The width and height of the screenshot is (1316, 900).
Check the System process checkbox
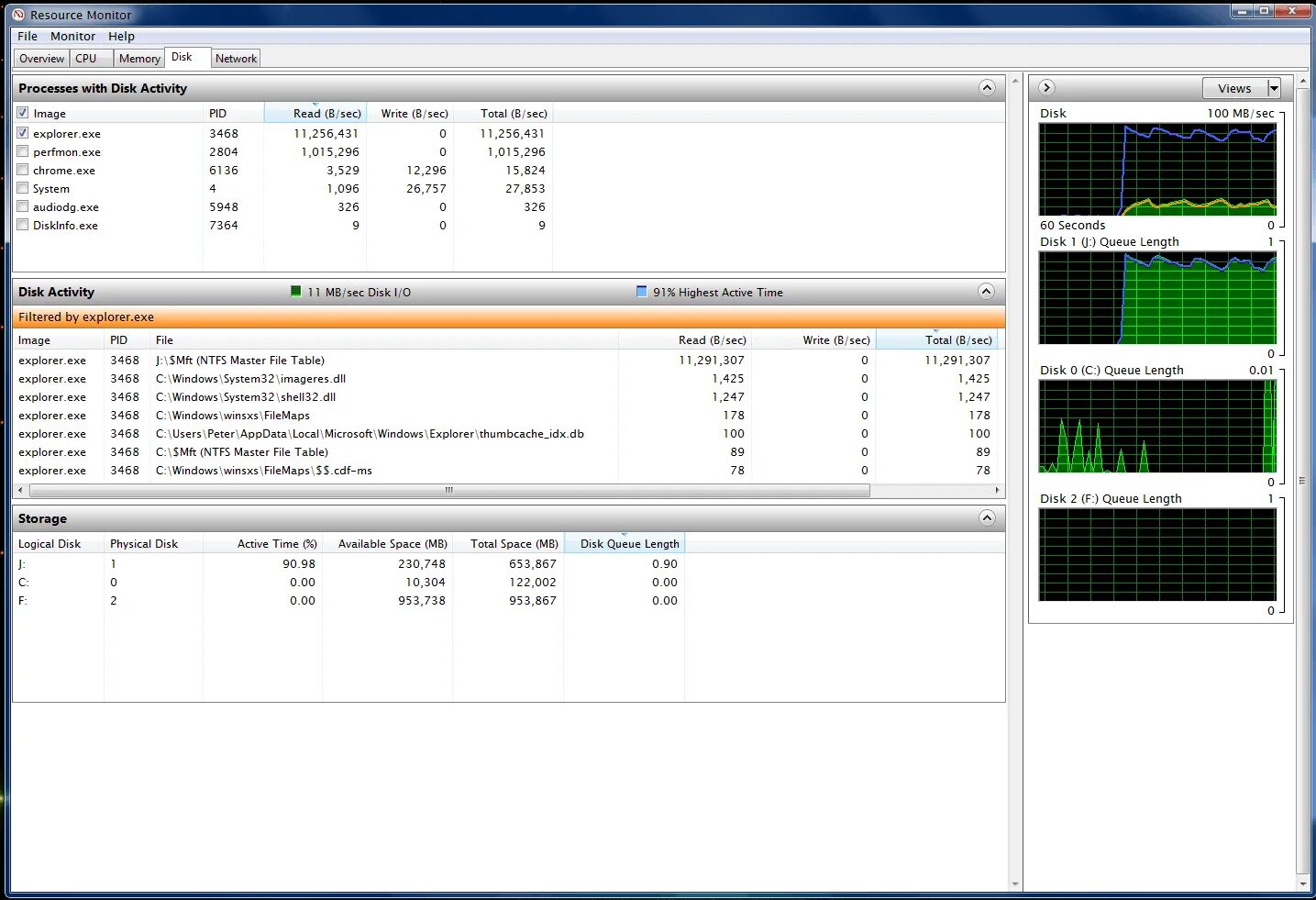tap(23, 188)
